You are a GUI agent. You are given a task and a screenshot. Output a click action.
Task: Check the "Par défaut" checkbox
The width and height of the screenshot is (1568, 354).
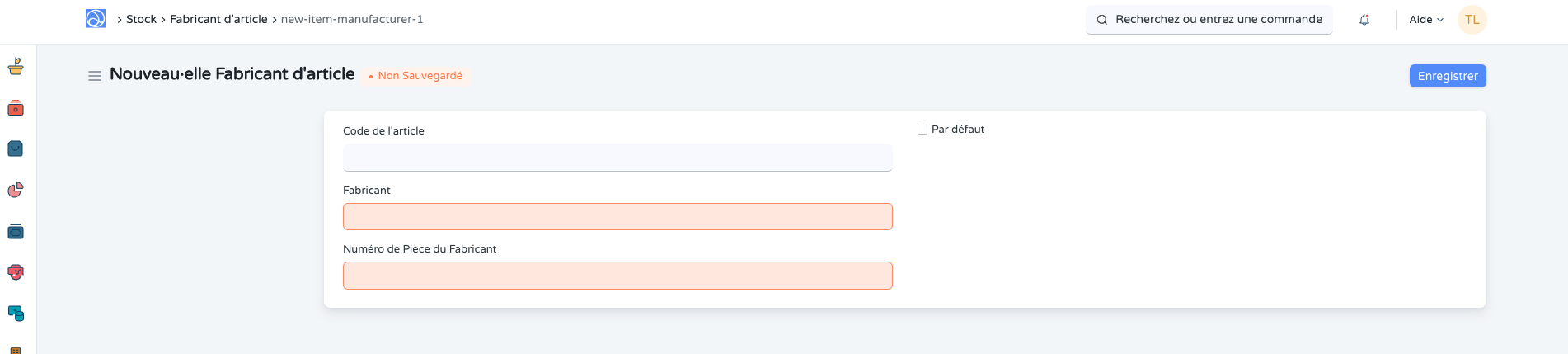coord(922,130)
